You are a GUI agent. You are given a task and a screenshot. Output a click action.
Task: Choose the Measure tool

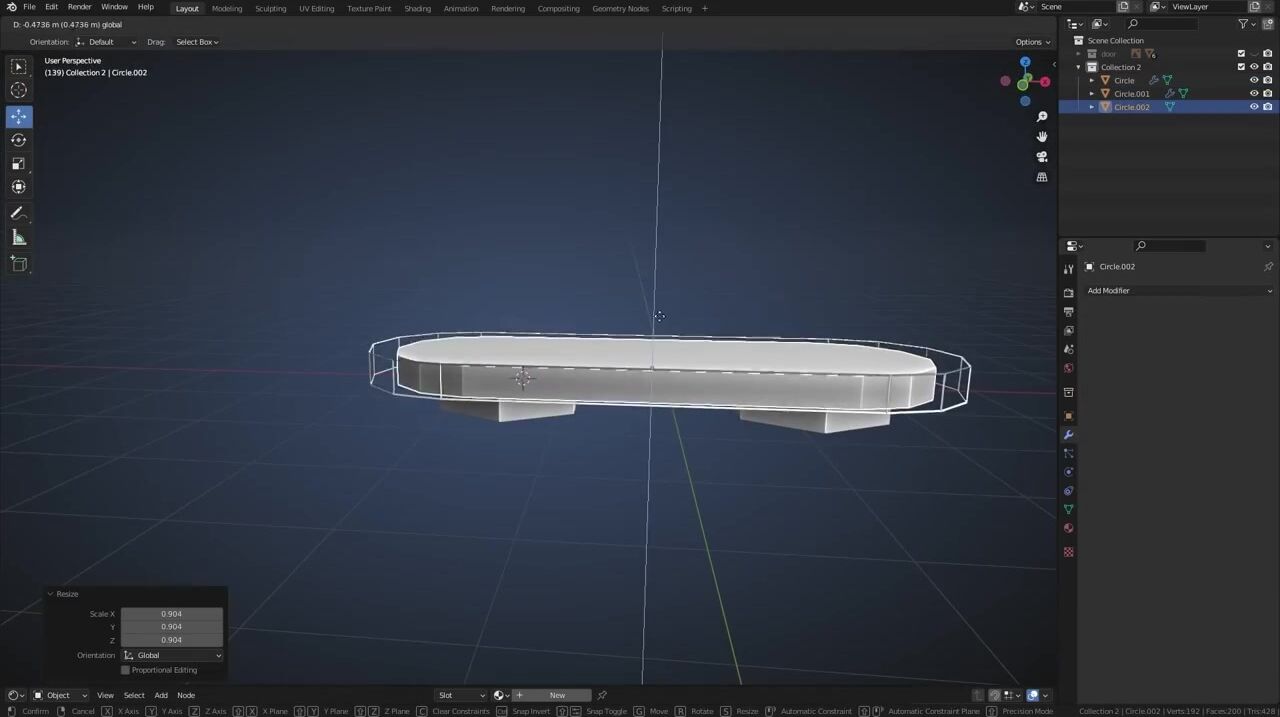coord(18,238)
